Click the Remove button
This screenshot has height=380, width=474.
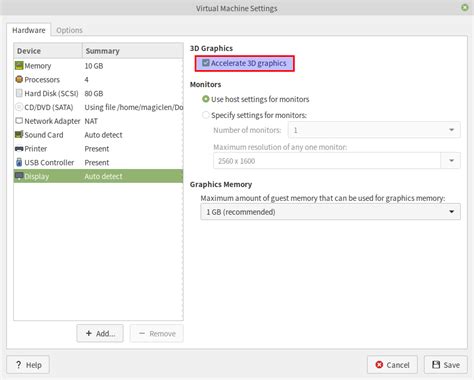pyautogui.click(x=157, y=333)
